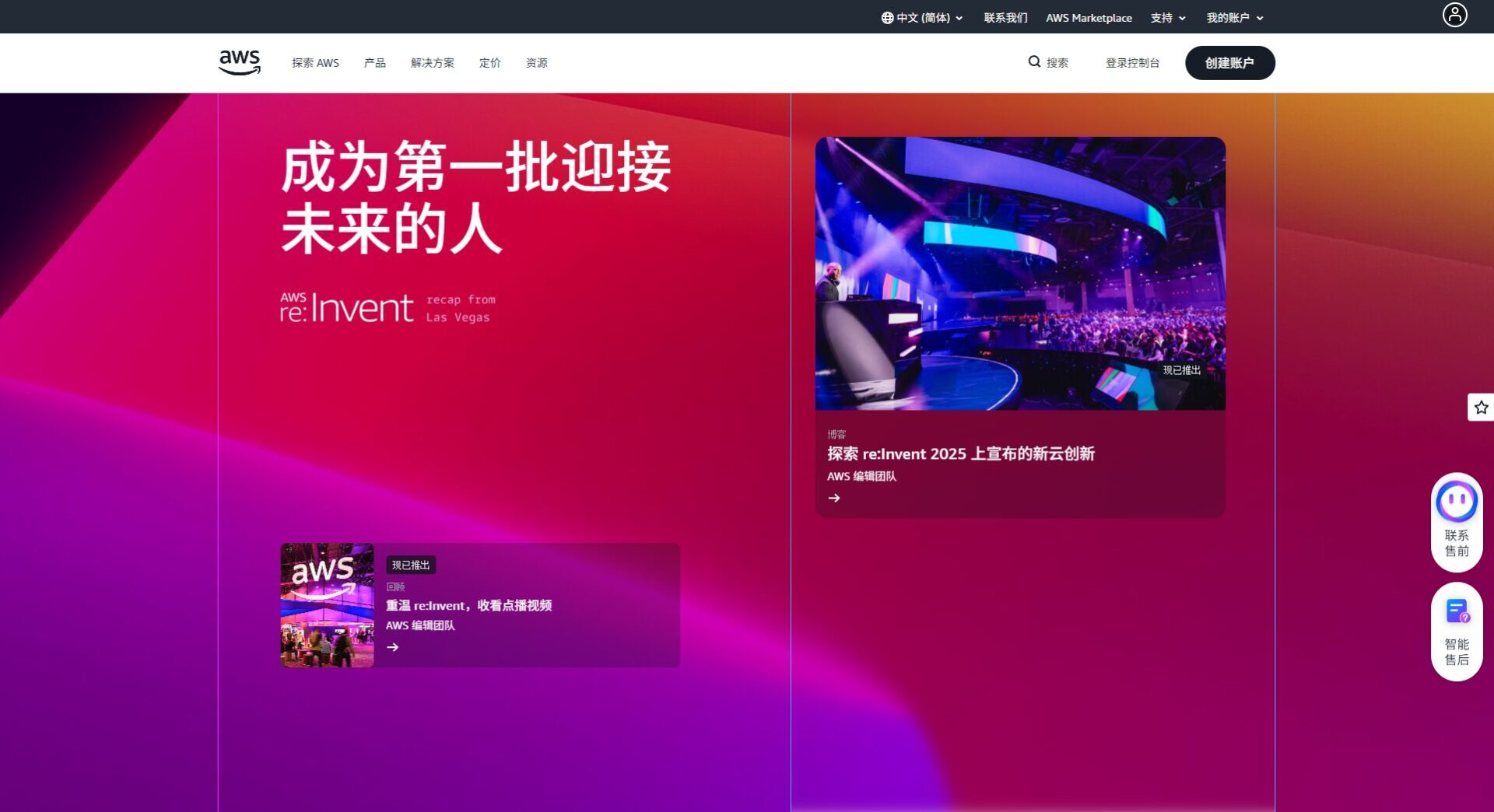The width and height of the screenshot is (1494, 812).
Task: Click the 登录控制台 console sign-in link
Action: pyautogui.click(x=1132, y=63)
